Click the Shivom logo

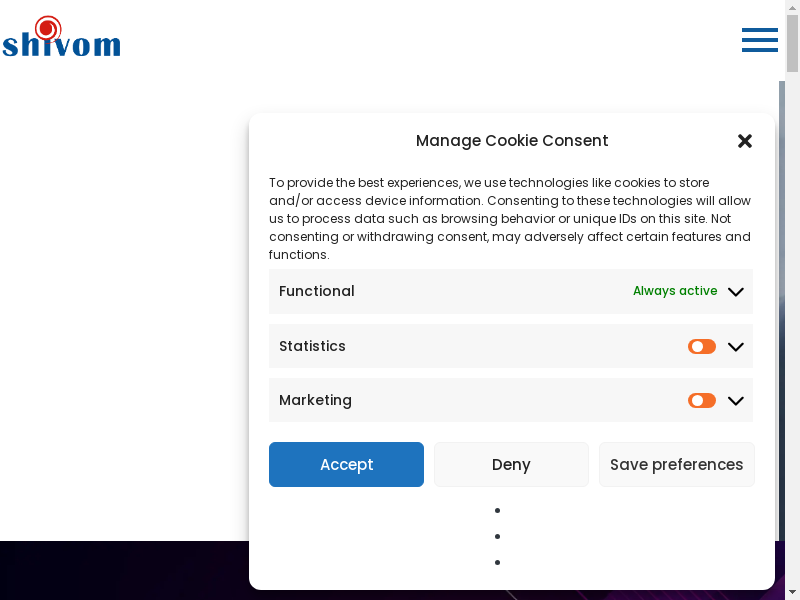tap(61, 38)
